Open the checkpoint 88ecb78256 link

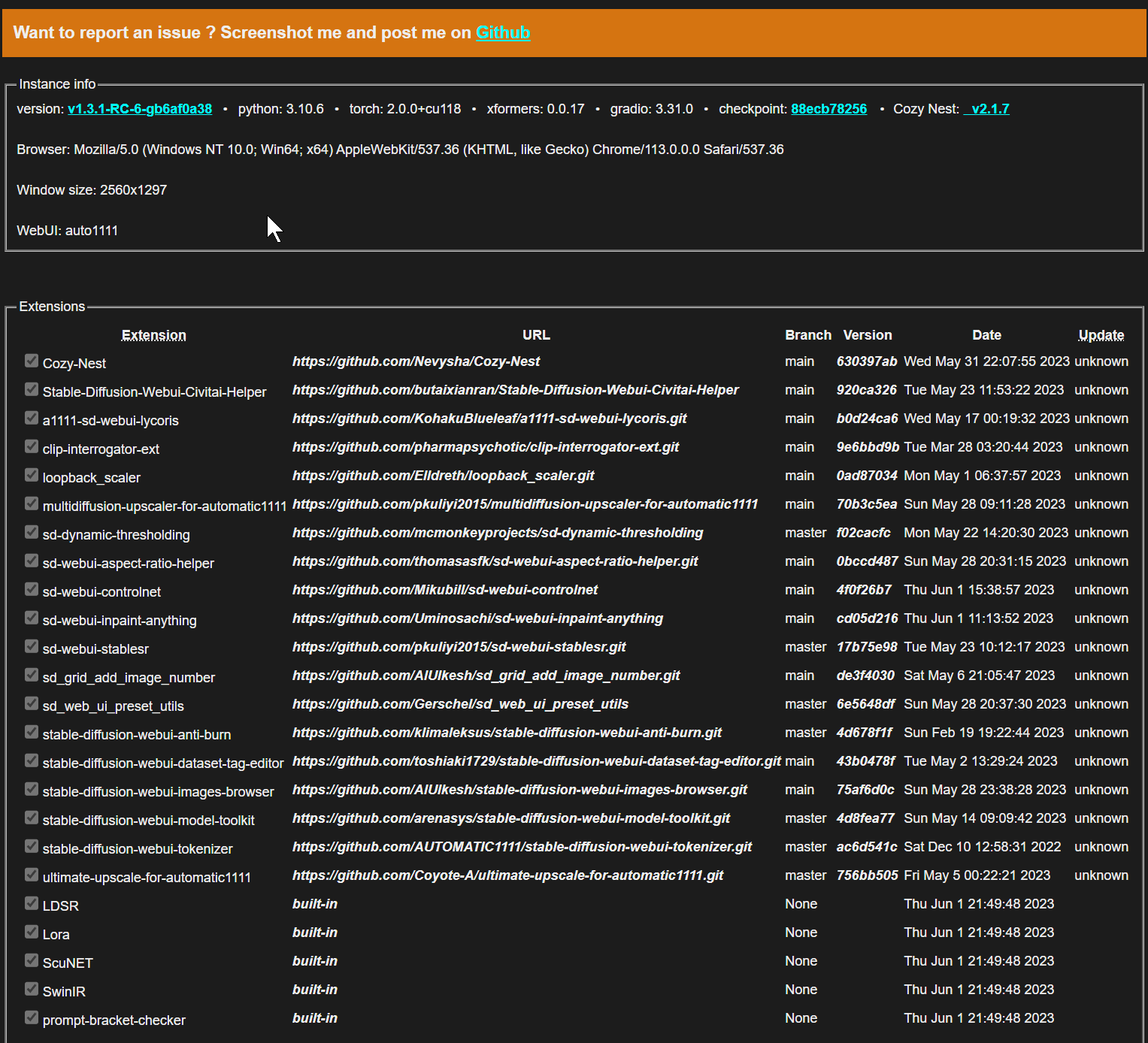point(828,108)
